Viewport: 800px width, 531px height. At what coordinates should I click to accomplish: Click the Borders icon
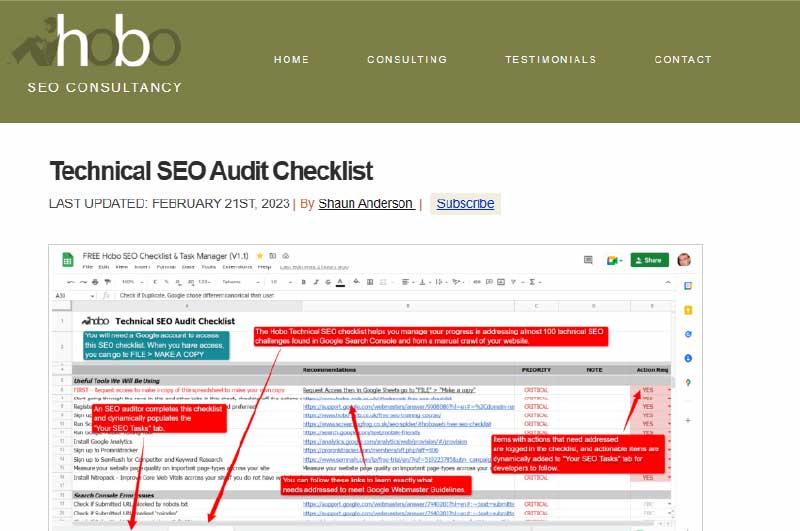coord(370,282)
